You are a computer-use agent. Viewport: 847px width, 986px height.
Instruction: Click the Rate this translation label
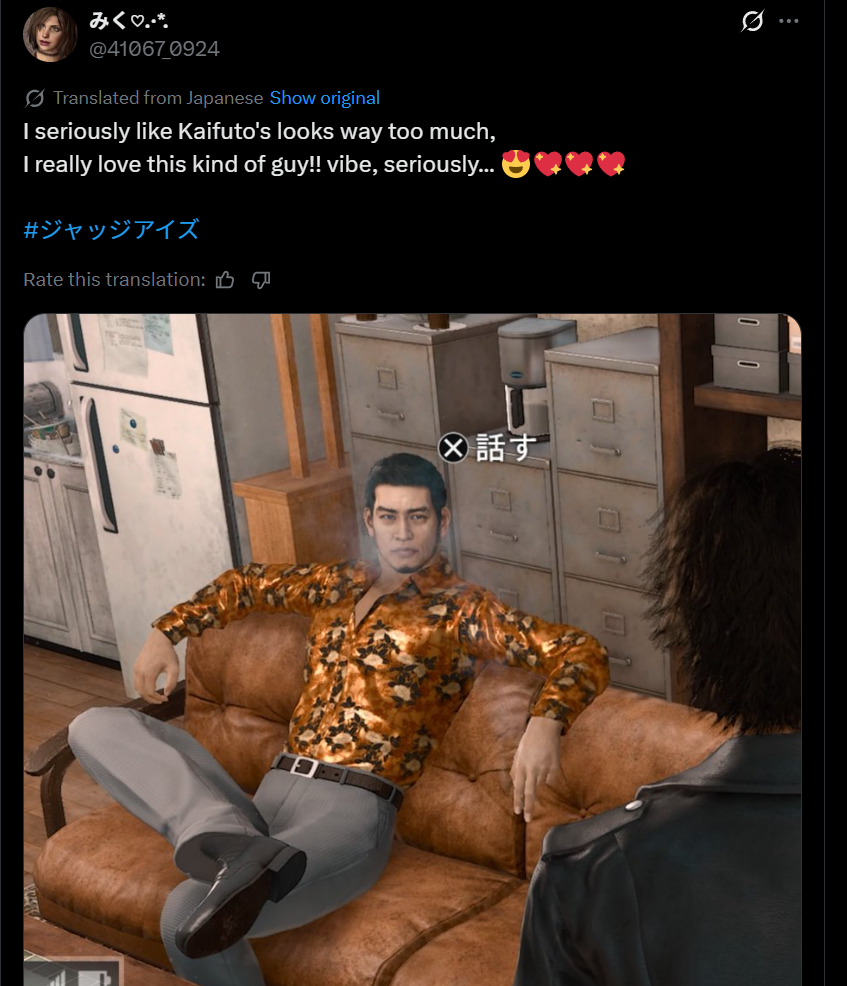pyautogui.click(x=114, y=280)
